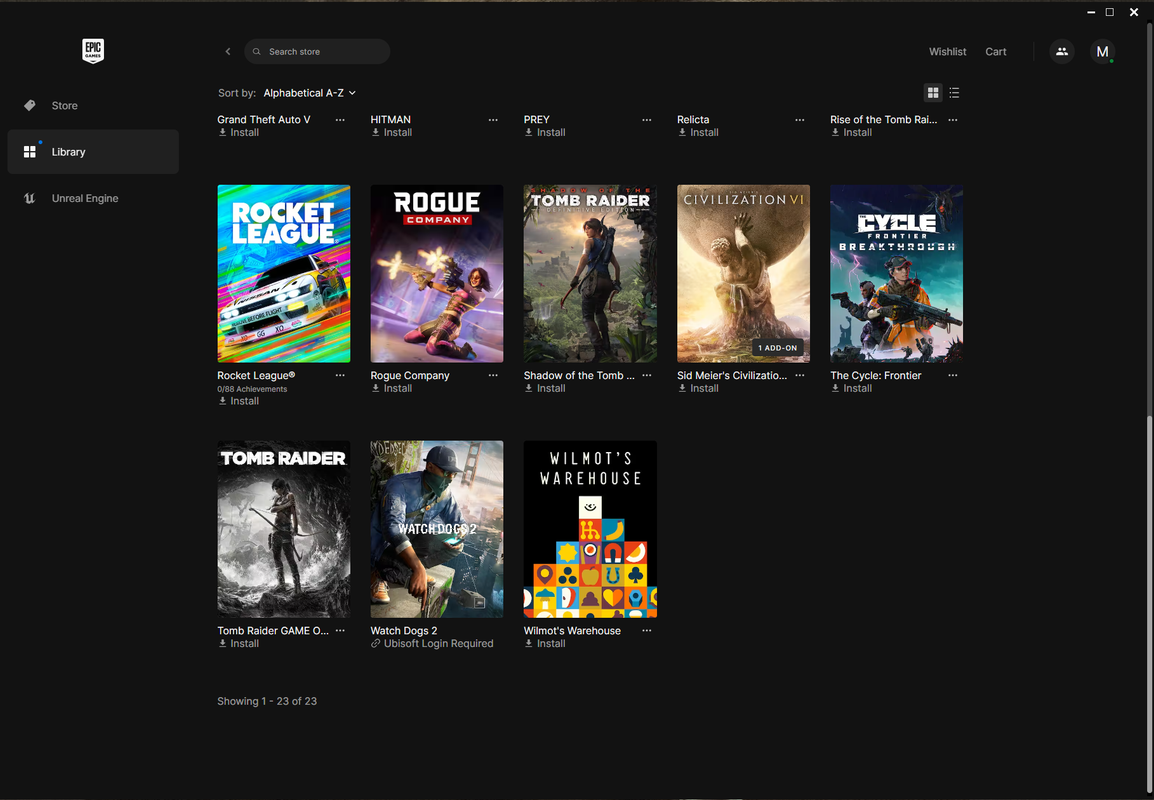Install Rise of the Tomb Raider

pos(851,132)
